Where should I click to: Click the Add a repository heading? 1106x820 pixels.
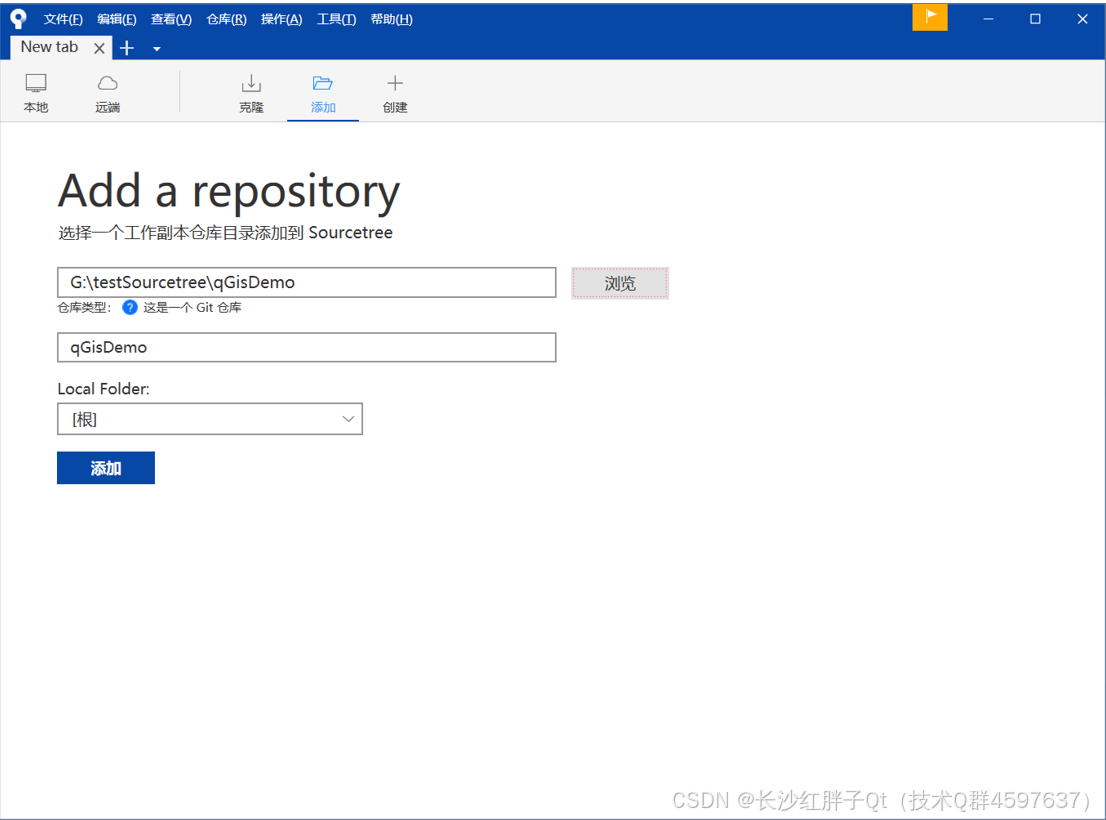coord(229,191)
